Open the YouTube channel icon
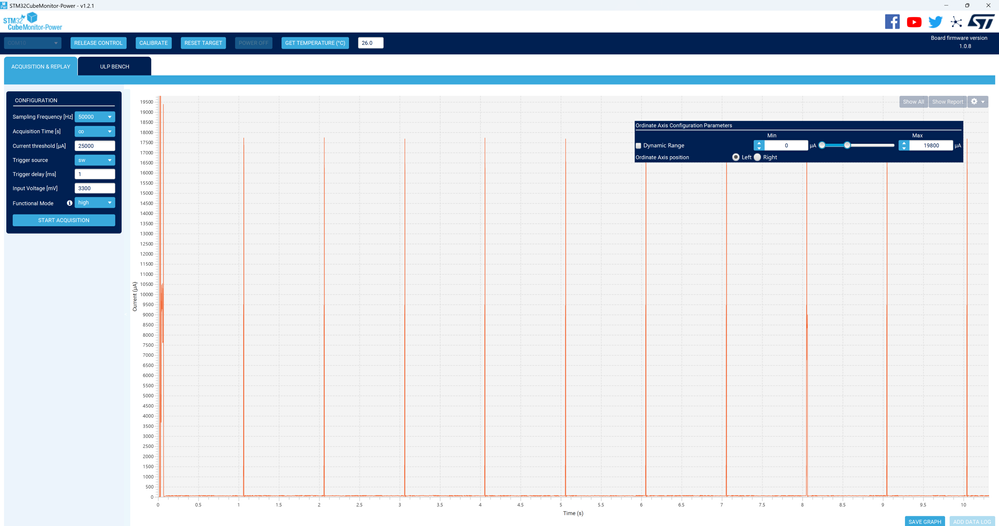 tap(914, 22)
